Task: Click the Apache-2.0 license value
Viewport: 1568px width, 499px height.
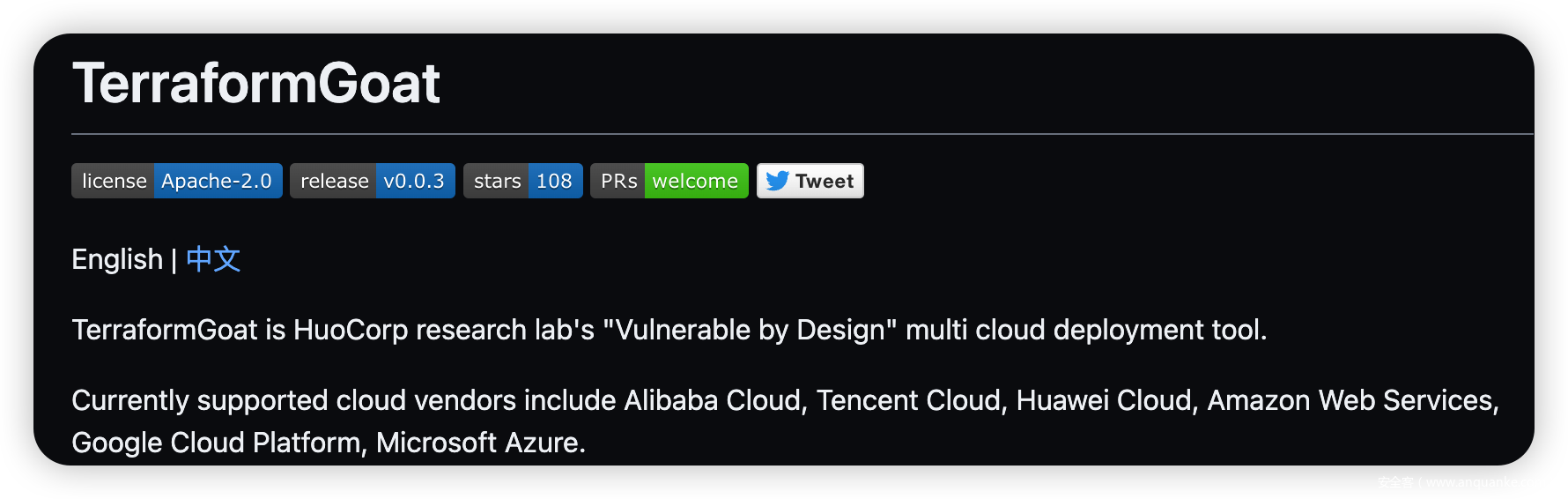Action: coord(217,181)
